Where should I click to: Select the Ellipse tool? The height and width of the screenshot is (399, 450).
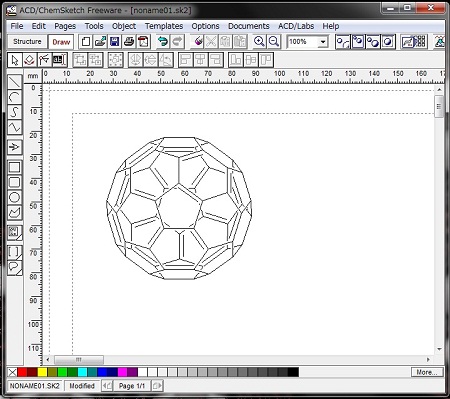click(14, 197)
